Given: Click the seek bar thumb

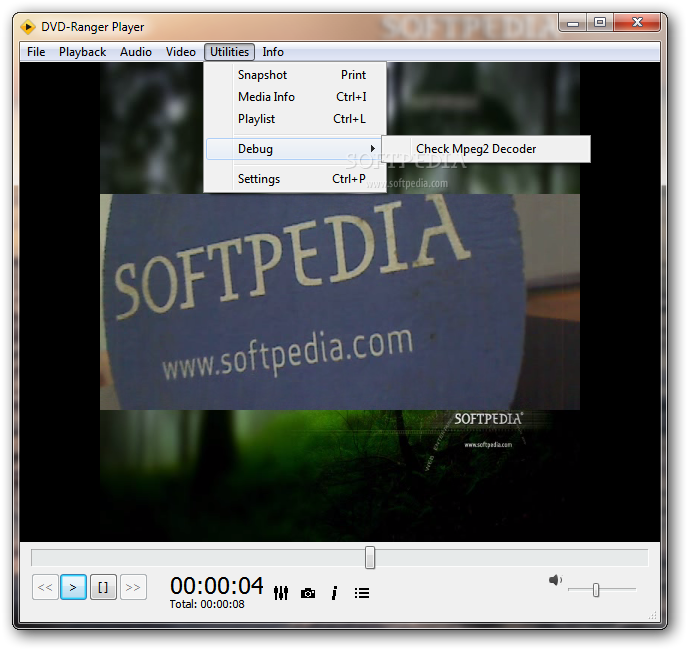Looking at the screenshot, I should 370,557.
